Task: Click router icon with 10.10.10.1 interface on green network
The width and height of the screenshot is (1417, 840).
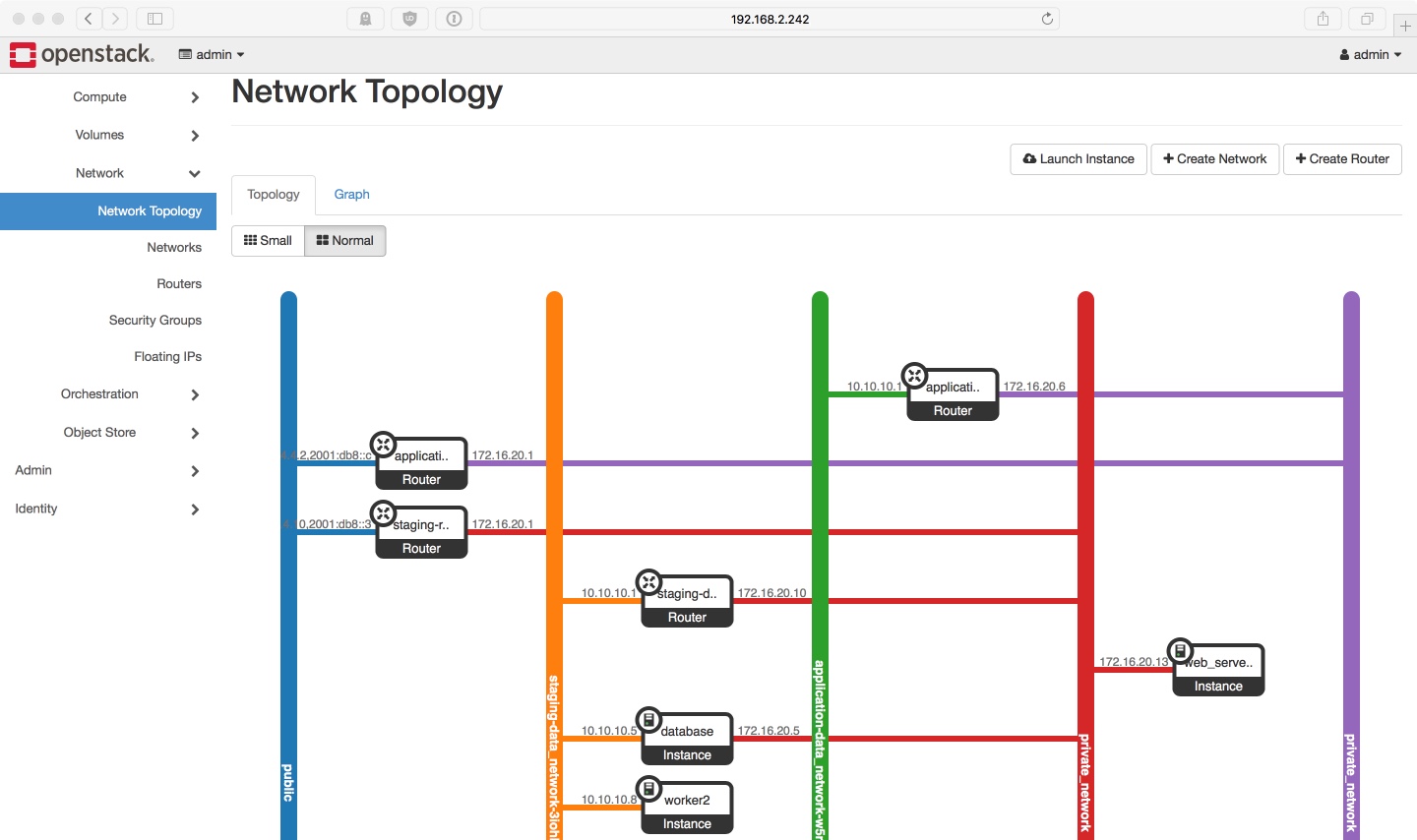Action: tap(914, 376)
